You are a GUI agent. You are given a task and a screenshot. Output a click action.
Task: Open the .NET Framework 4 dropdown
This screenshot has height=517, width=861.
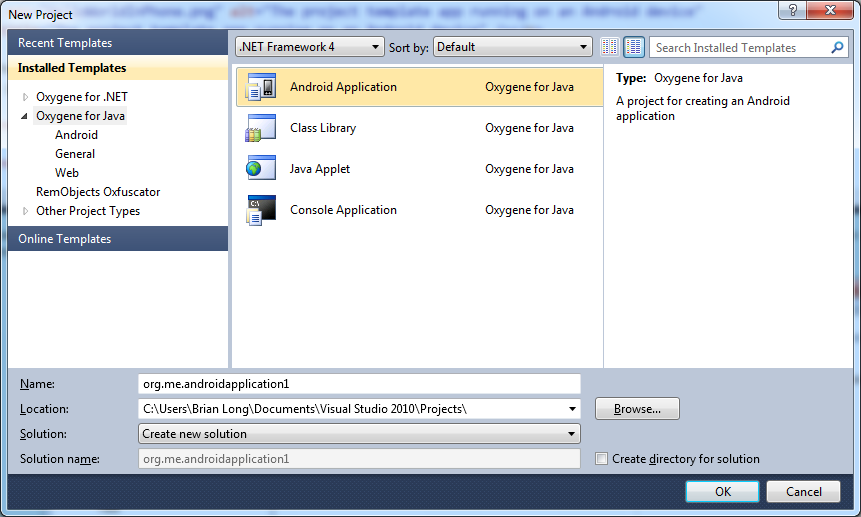click(310, 47)
